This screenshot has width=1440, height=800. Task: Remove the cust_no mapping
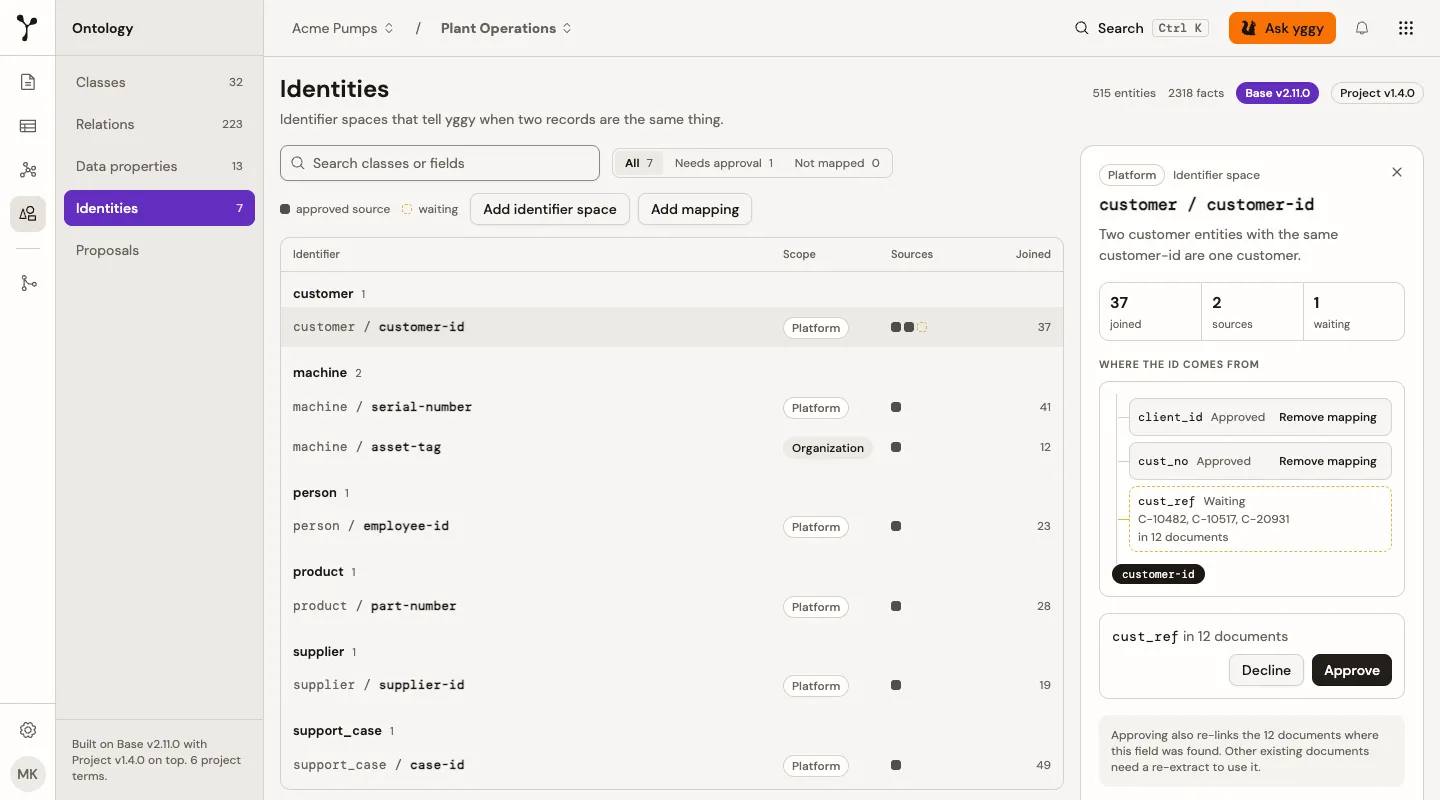(x=1328, y=461)
